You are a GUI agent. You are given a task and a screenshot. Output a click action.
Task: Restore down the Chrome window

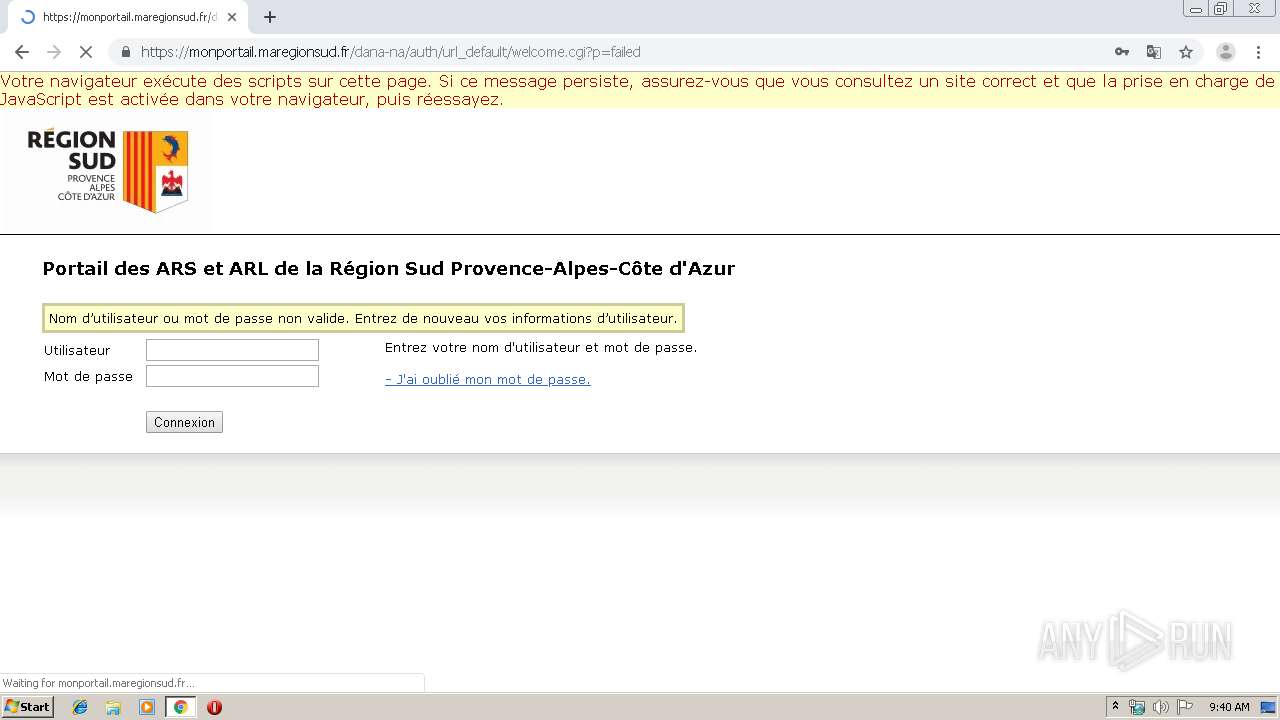[x=1221, y=8]
